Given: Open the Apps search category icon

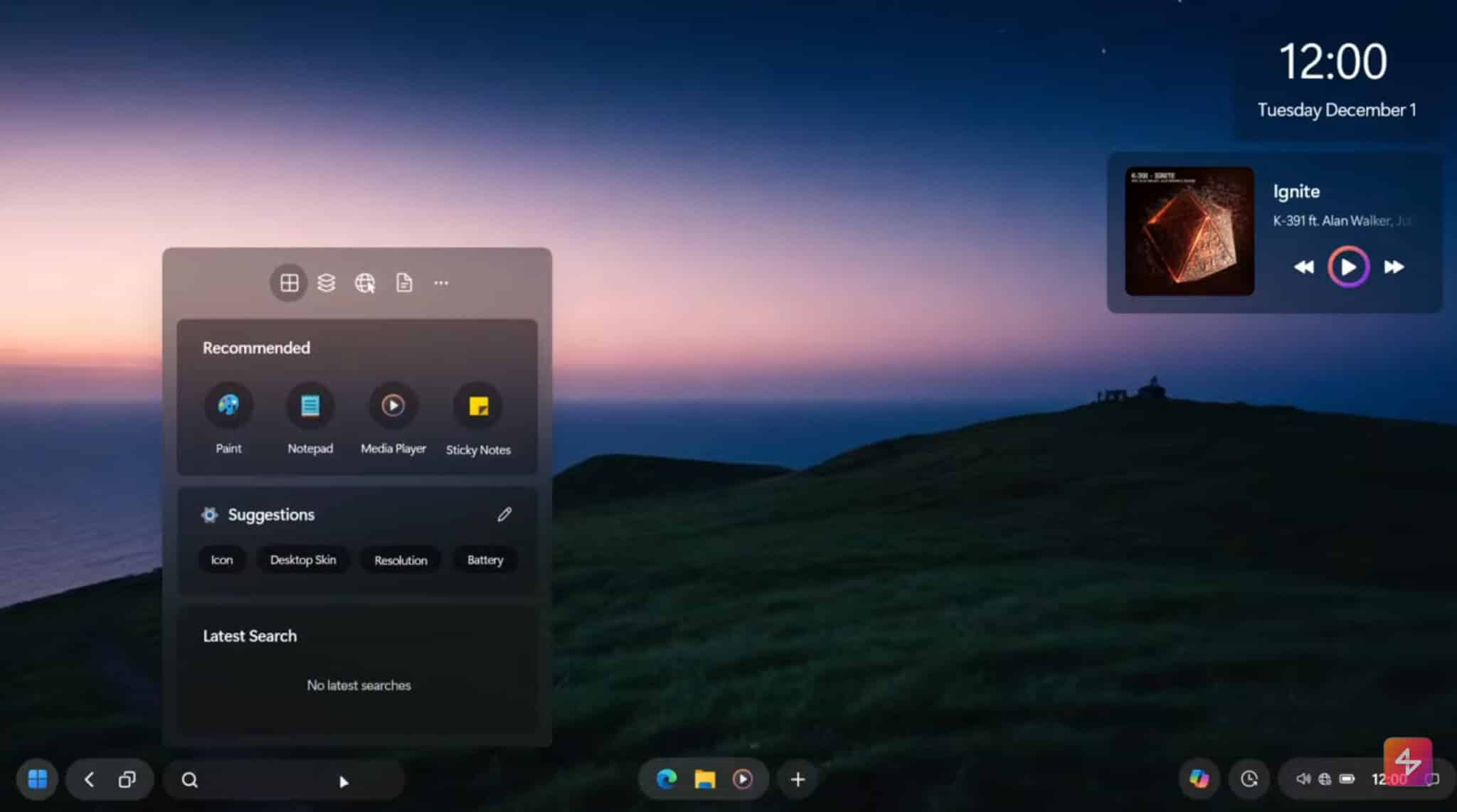Looking at the screenshot, I should point(288,282).
